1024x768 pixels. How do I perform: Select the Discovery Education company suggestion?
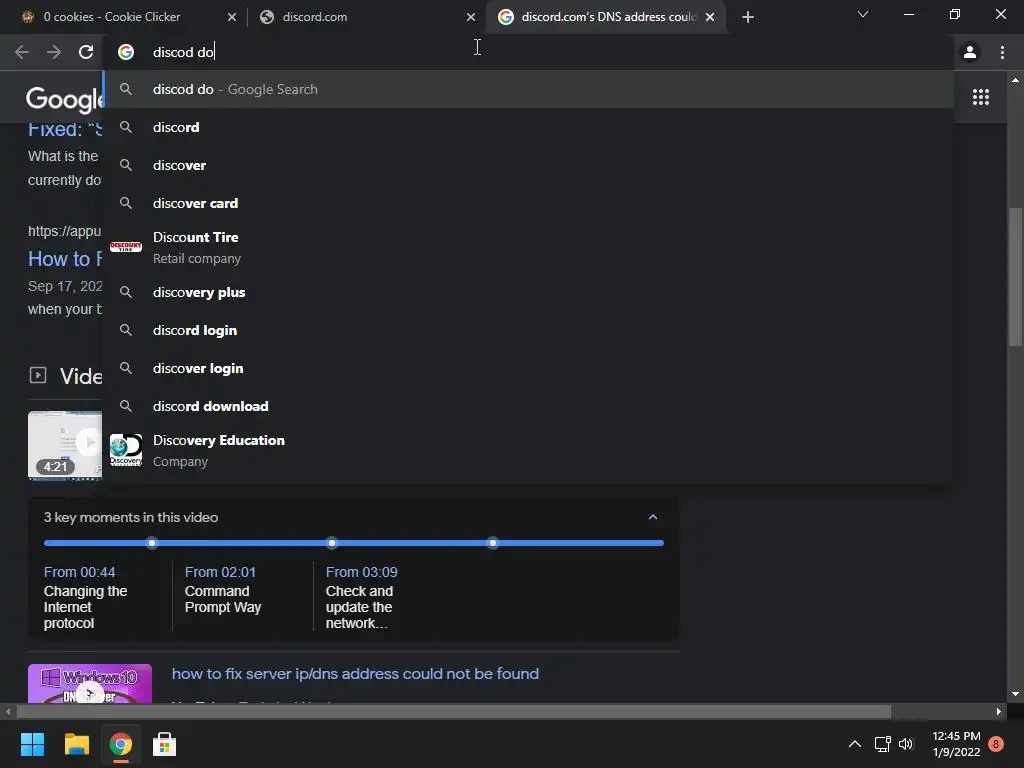528,451
